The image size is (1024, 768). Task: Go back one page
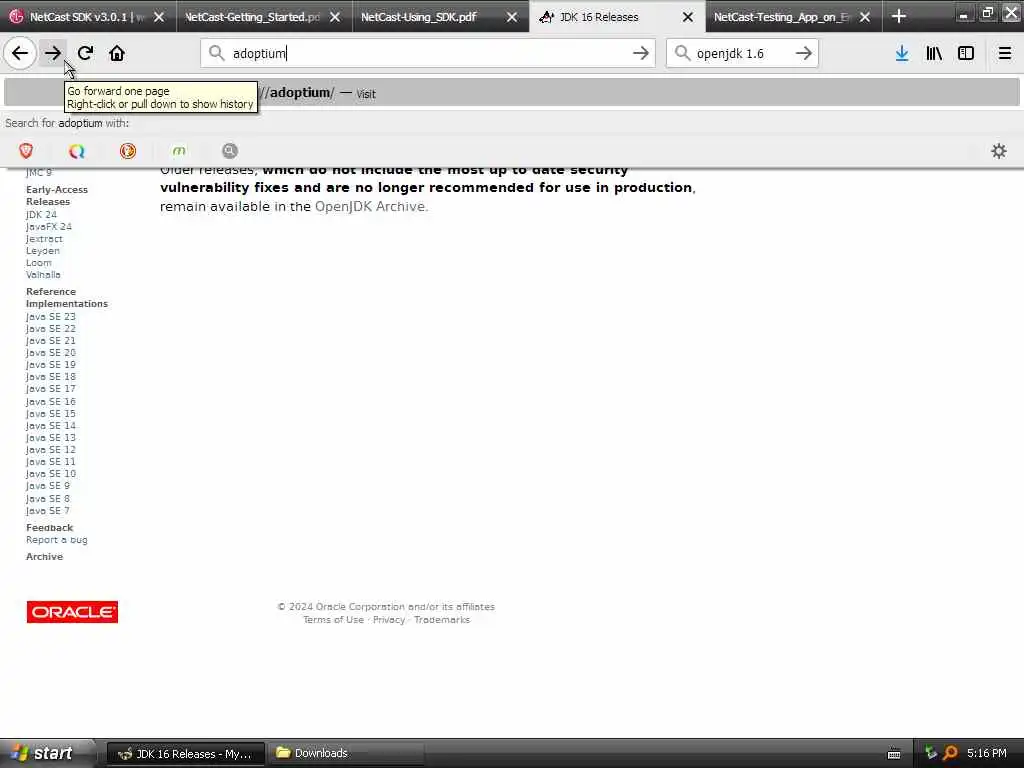coord(20,53)
